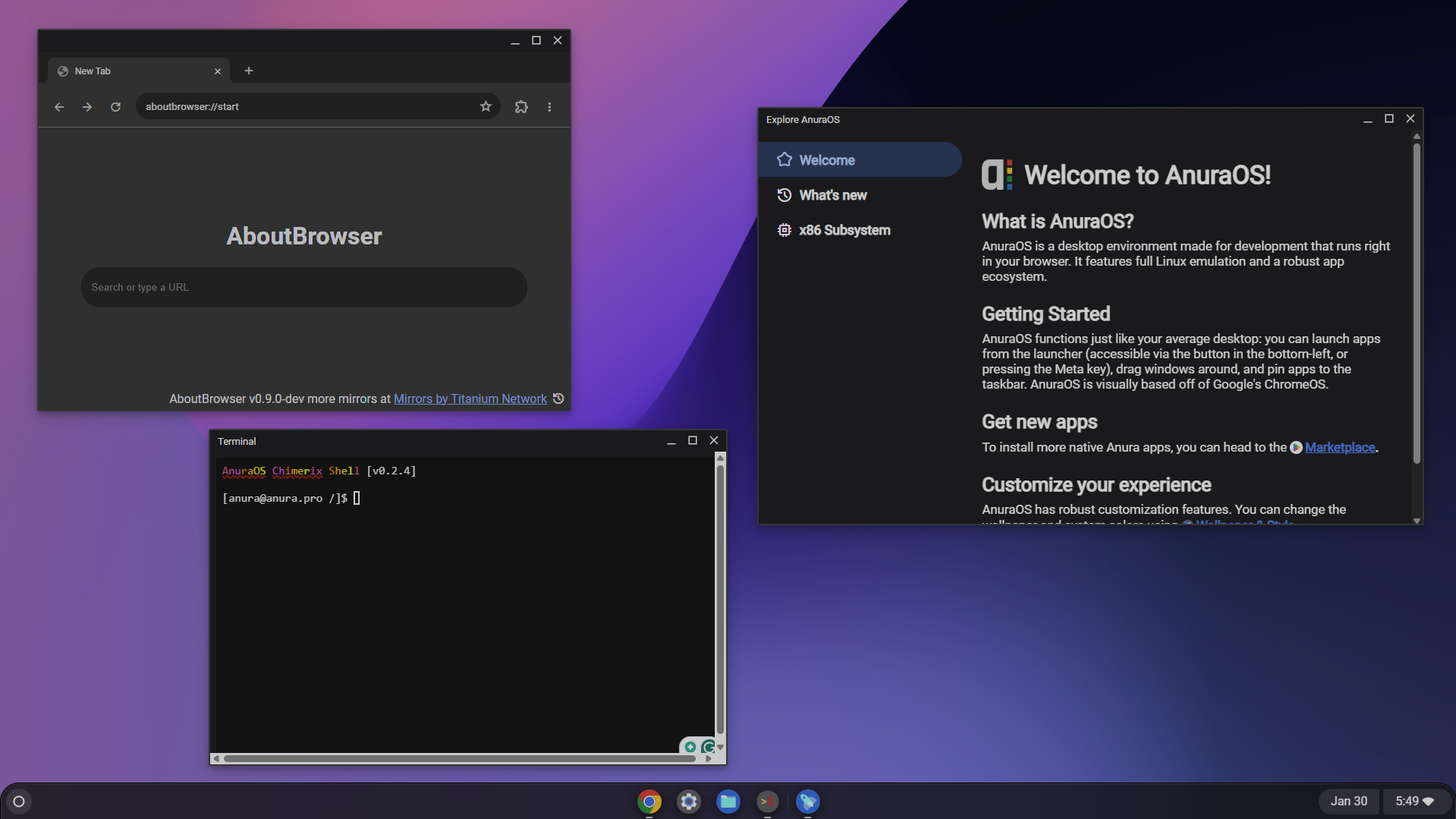
Task: Open the history icon beside Mirrors link
Action: 558,398
